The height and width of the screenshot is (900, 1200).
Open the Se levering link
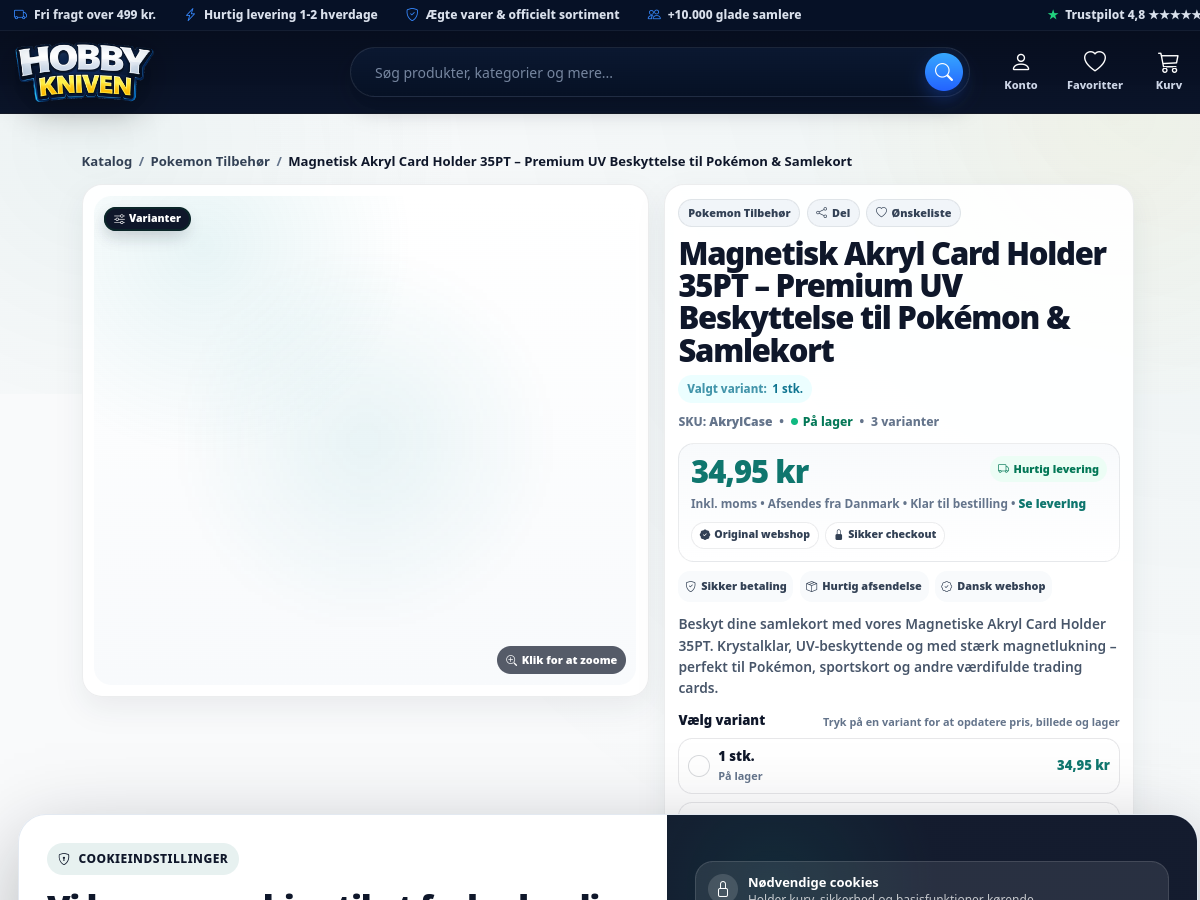[1052, 504]
